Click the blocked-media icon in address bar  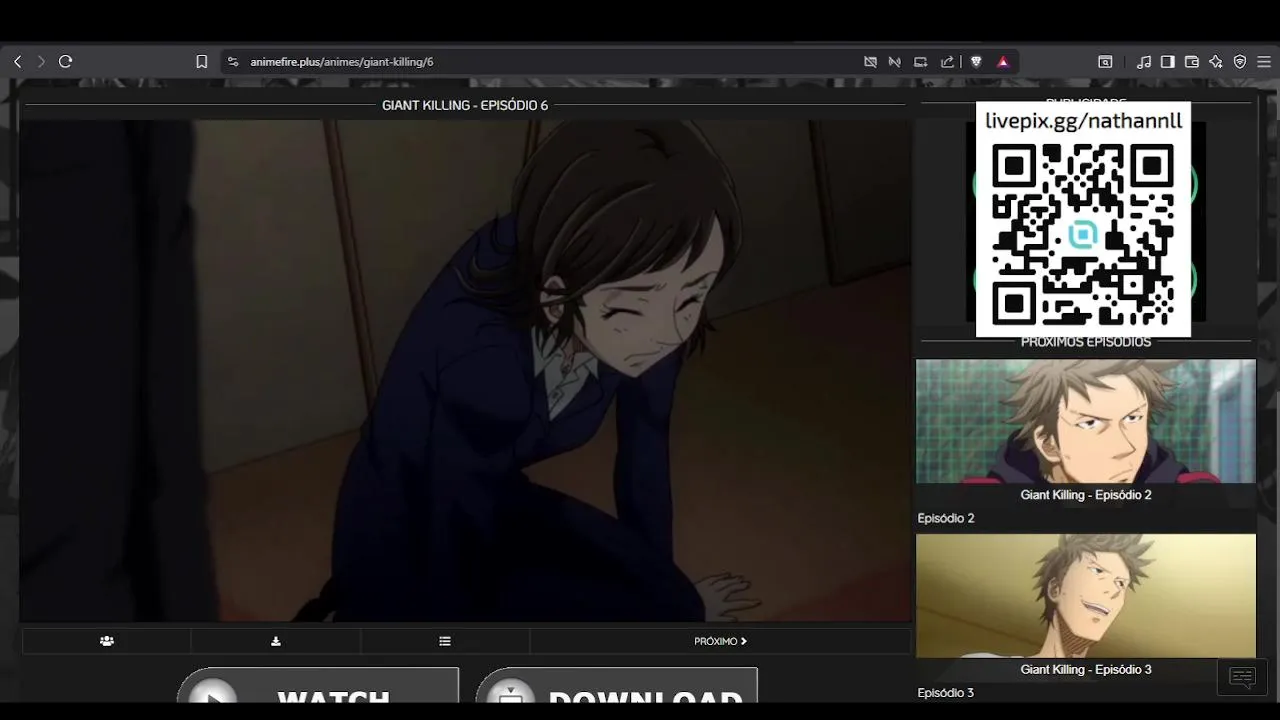pyautogui.click(x=895, y=62)
